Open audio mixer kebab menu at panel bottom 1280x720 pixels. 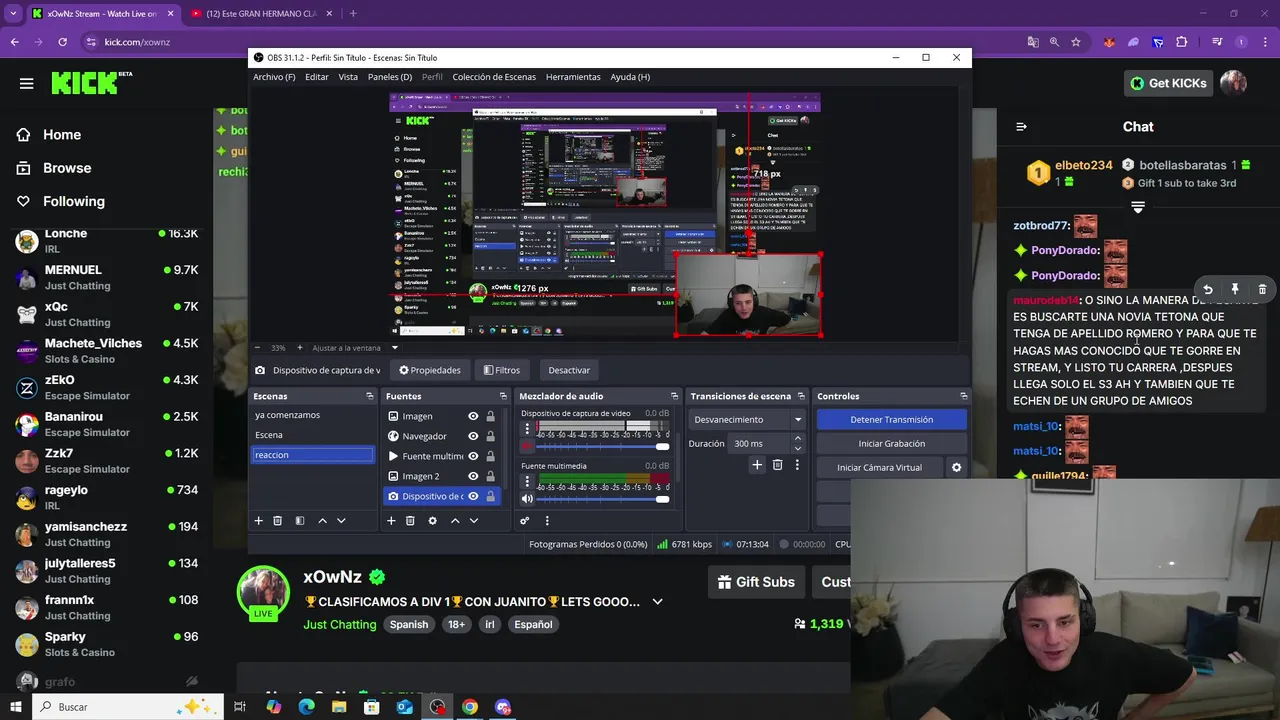(547, 521)
